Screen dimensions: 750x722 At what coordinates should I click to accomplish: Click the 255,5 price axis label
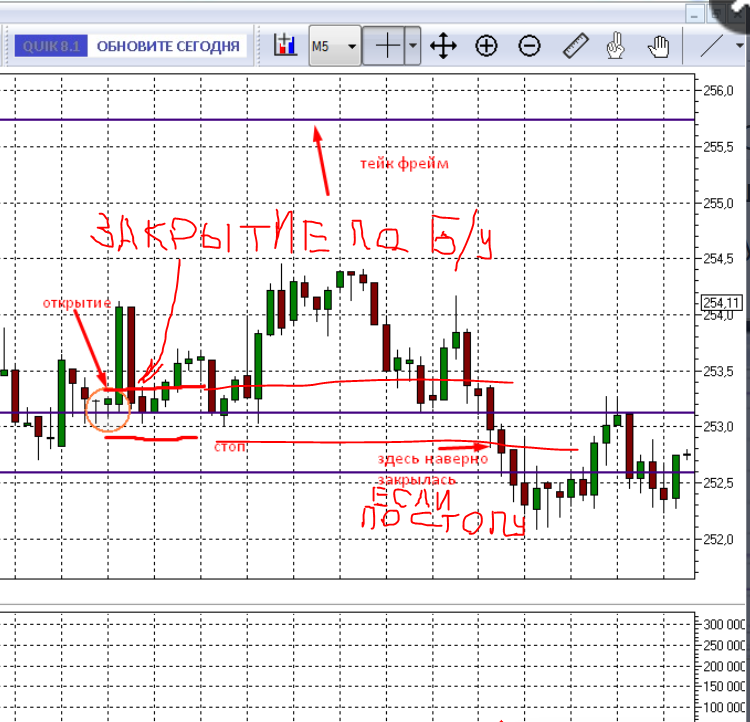(718, 147)
